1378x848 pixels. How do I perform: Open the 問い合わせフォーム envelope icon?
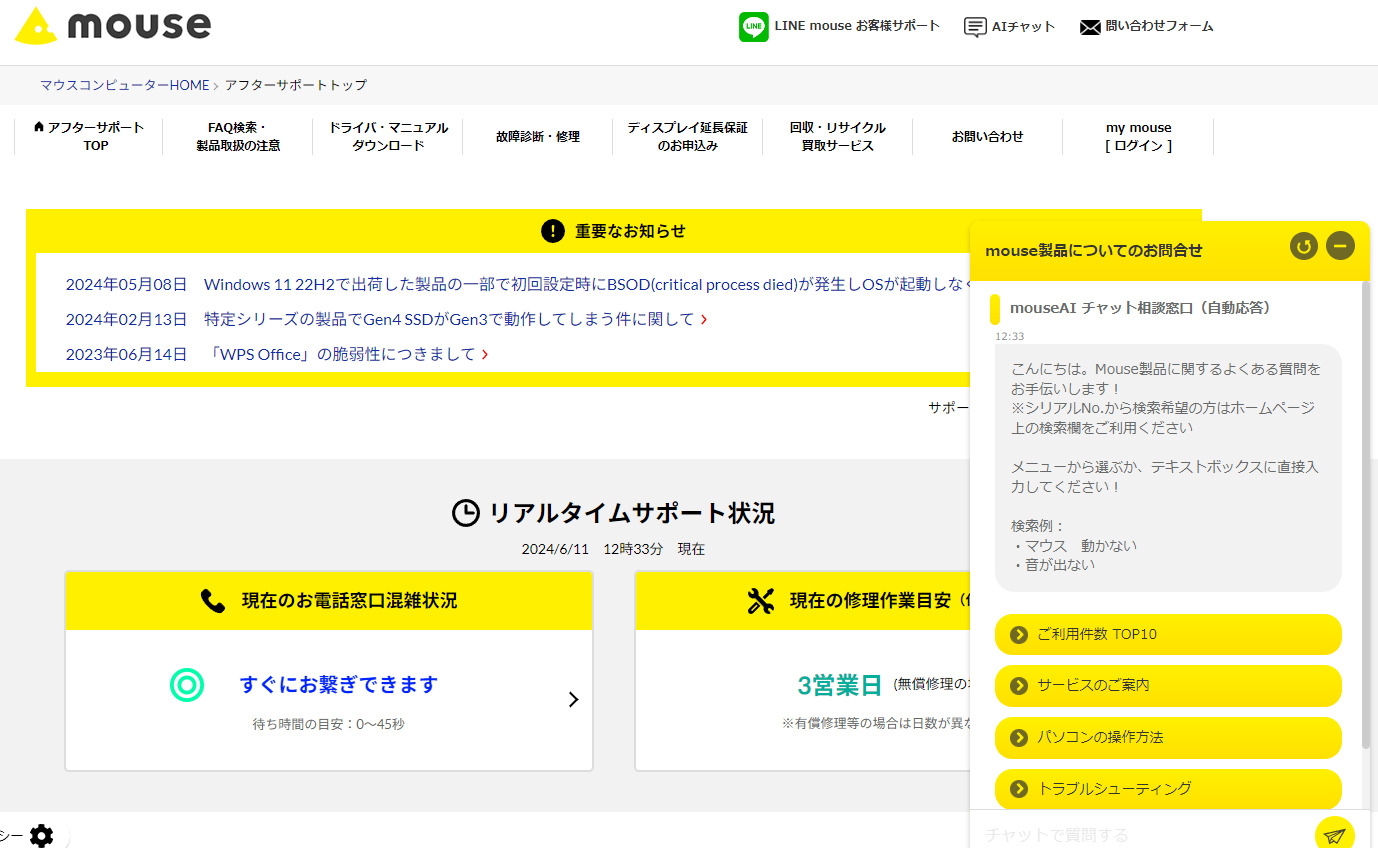coord(1089,27)
